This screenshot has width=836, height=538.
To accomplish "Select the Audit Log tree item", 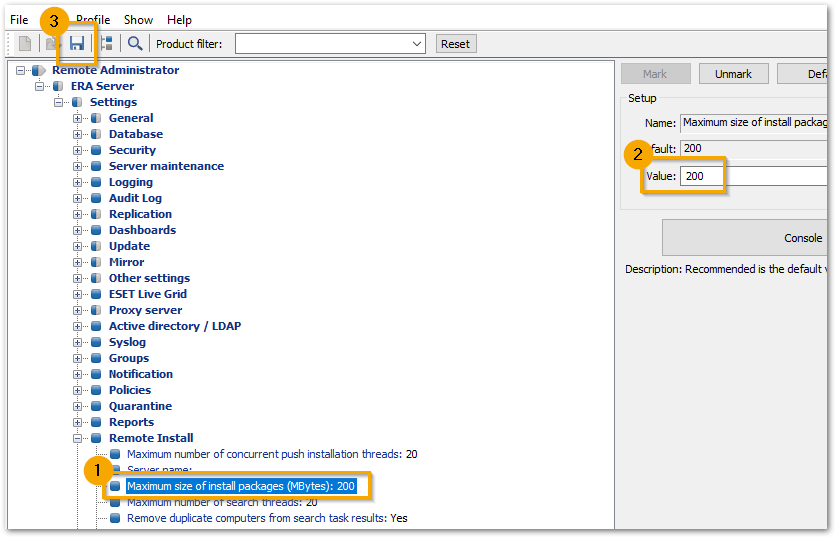I will coord(135,198).
